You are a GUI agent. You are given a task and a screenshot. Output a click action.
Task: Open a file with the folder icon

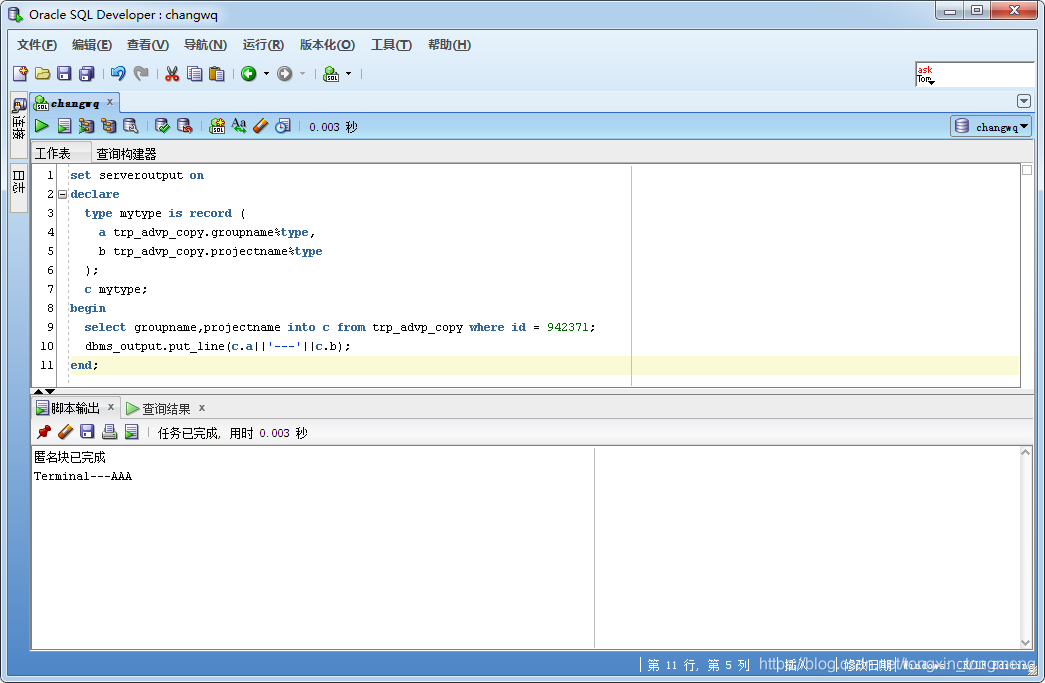click(43, 73)
